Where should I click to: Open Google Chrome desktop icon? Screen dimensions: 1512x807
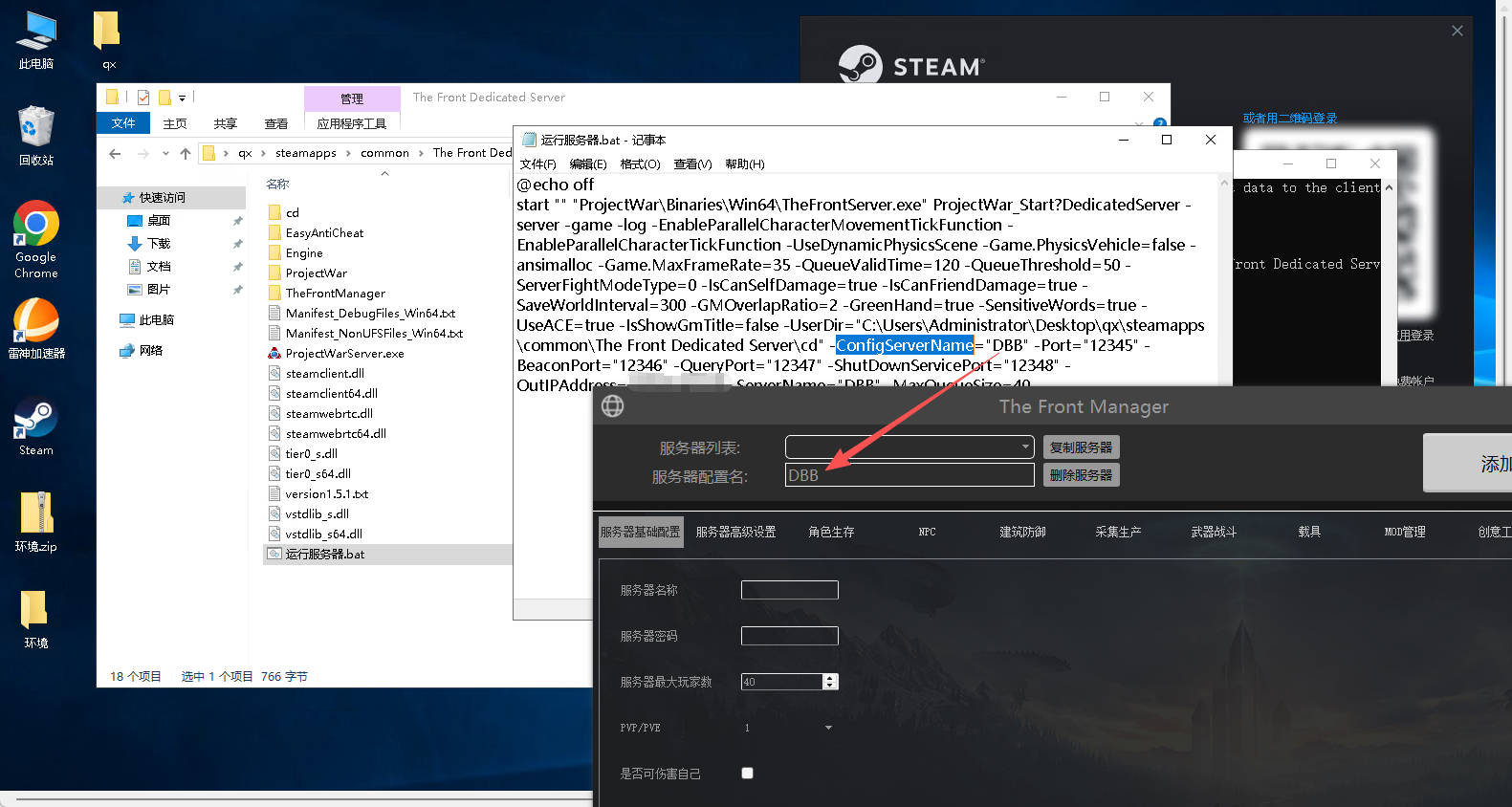click(x=36, y=226)
